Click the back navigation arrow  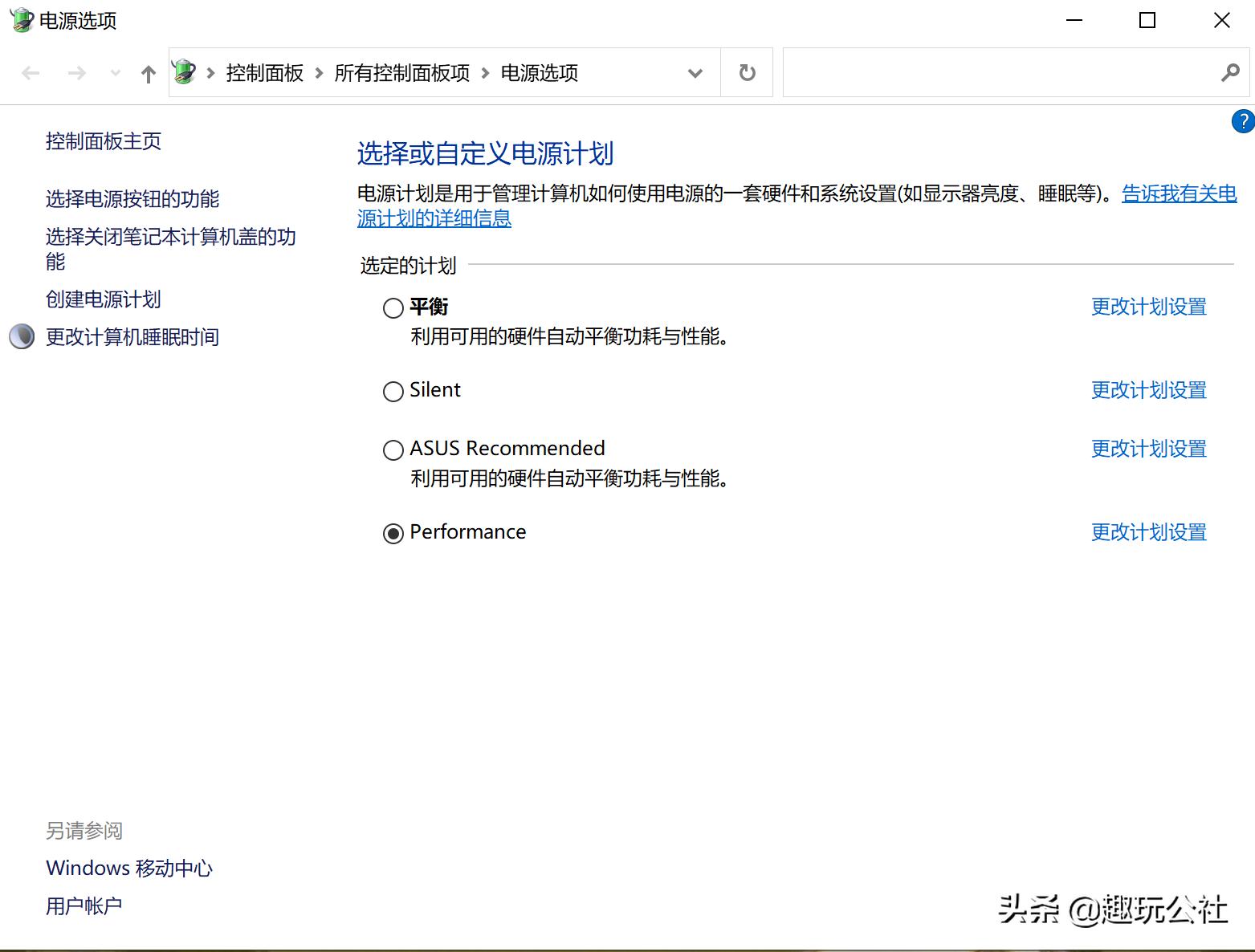pyautogui.click(x=31, y=73)
